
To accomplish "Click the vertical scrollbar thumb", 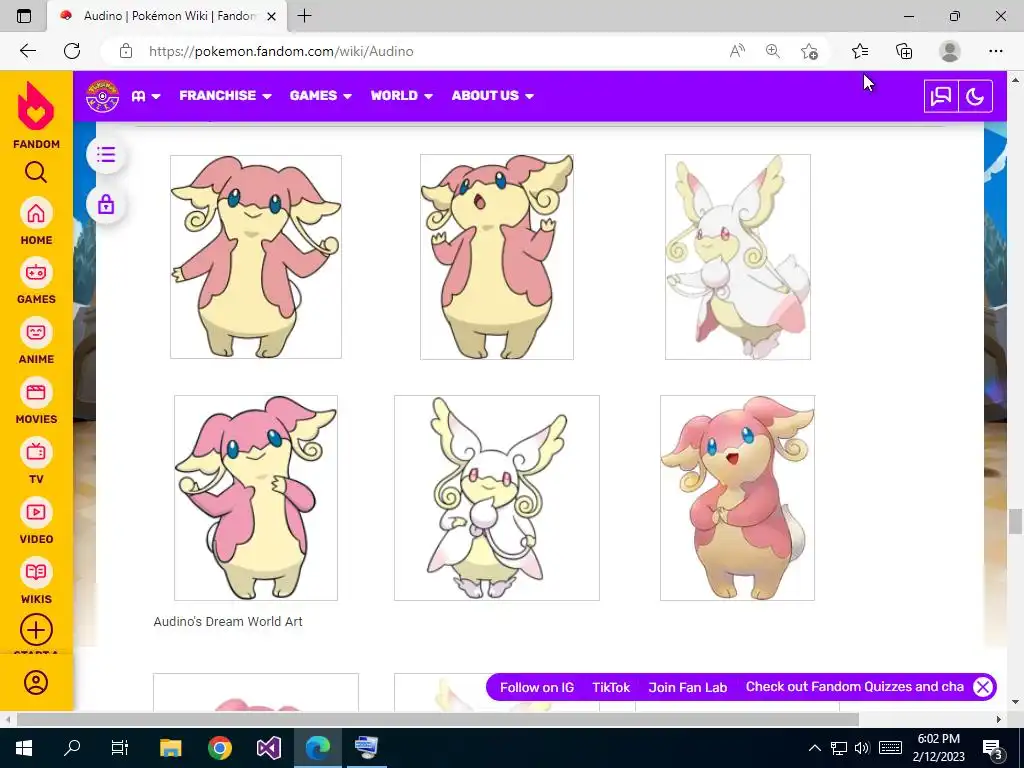I will pyautogui.click(x=1015, y=522).
